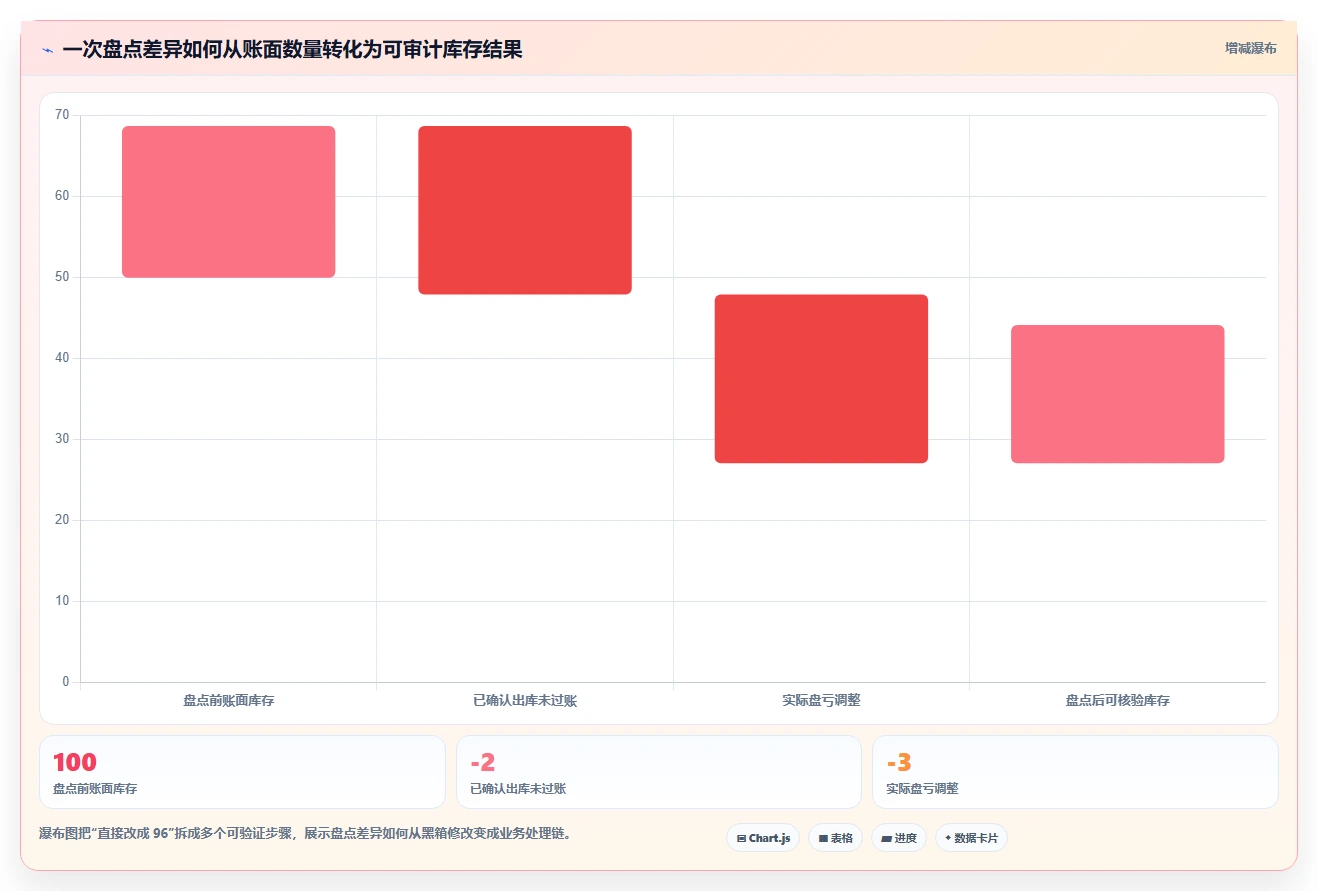This screenshot has width=1318, height=891.
Task: Click the value -3 in third card
Action: [899, 763]
